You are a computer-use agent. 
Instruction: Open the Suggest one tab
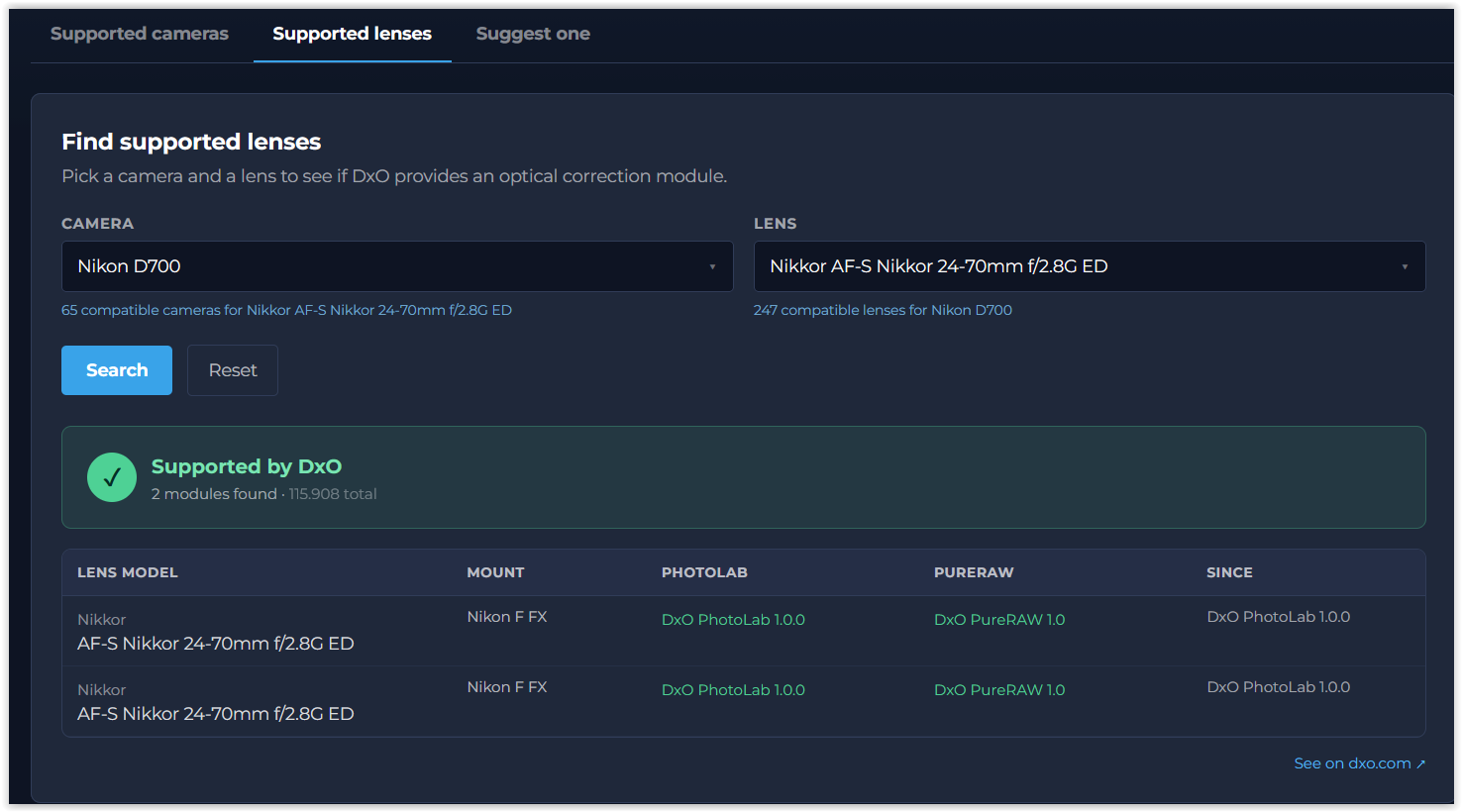tap(533, 34)
